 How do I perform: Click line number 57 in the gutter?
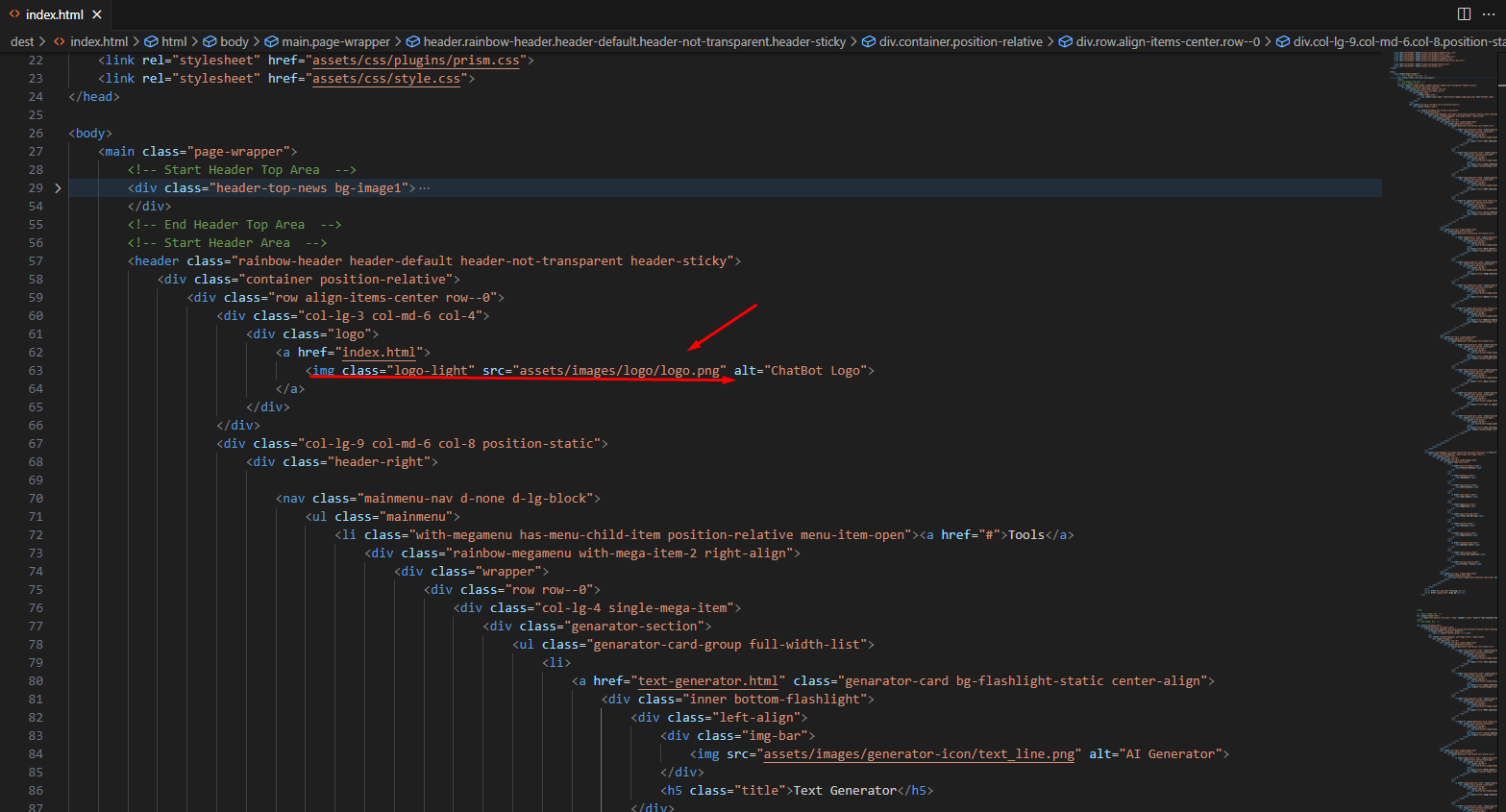click(36, 261)
